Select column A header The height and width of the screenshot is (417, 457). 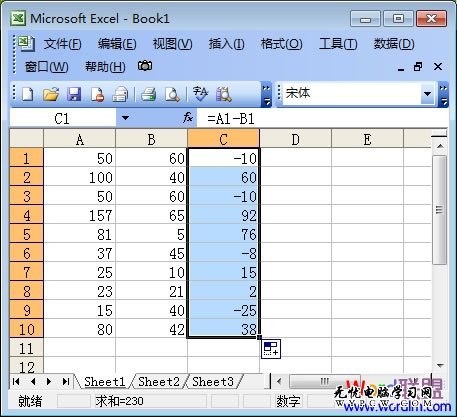80,139
